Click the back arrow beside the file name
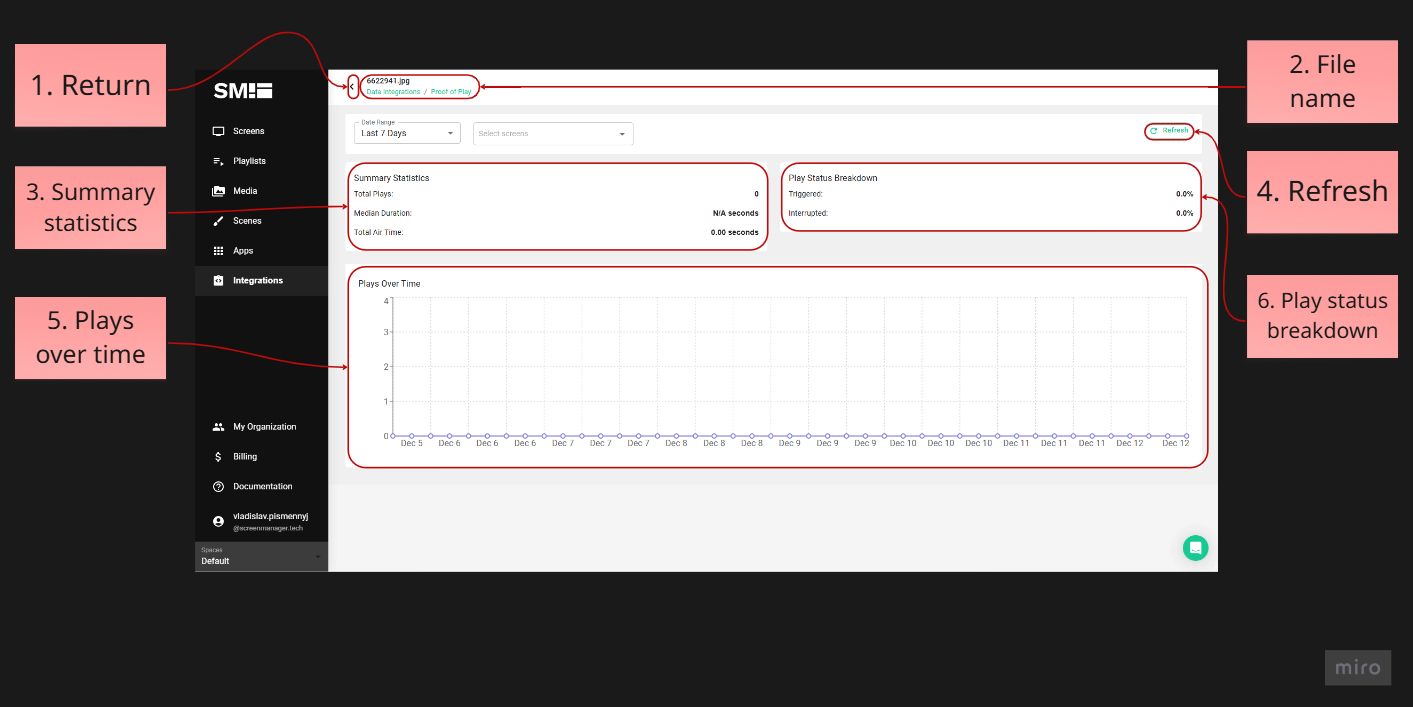Viewport: 1413px width, 707px height. pos(352,87)
